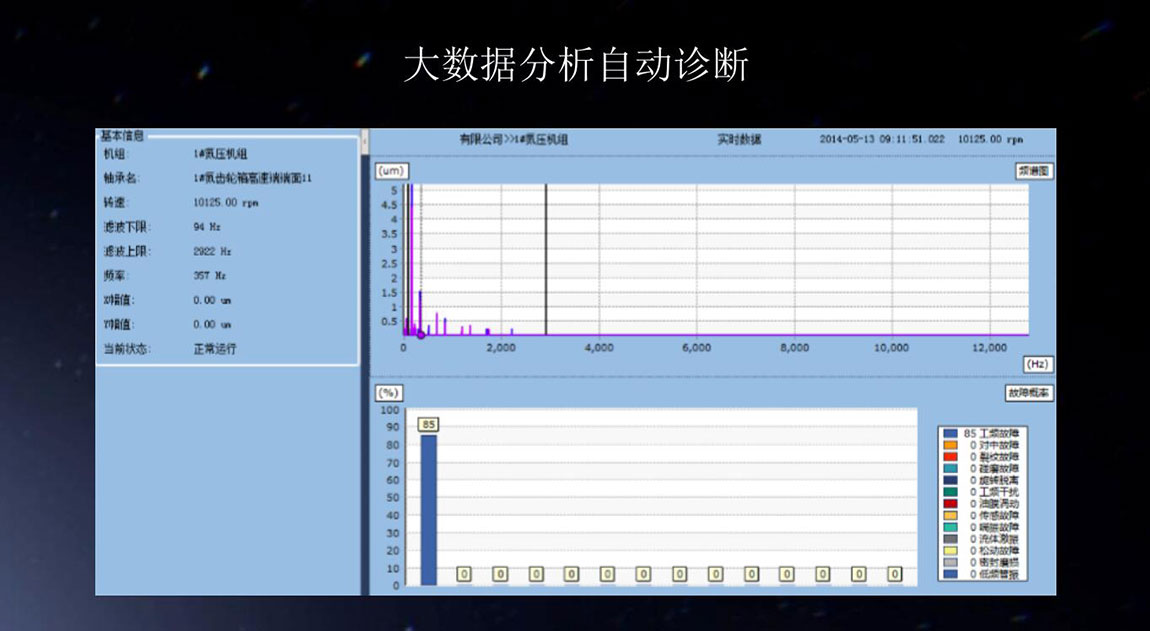
Task: Click the 10125.00 rpm reading in the chart header
Action: tap(990, 139)
